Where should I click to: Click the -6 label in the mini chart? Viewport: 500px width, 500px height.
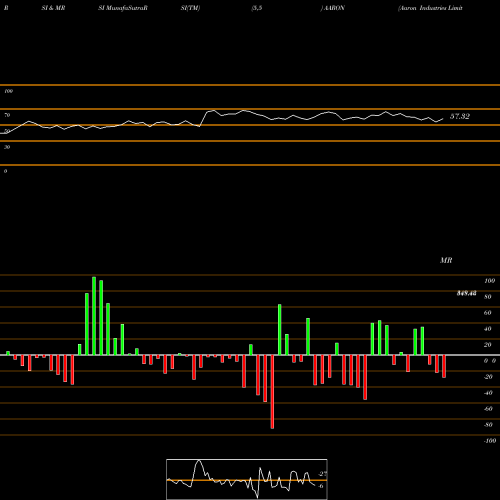pos(321,486)
